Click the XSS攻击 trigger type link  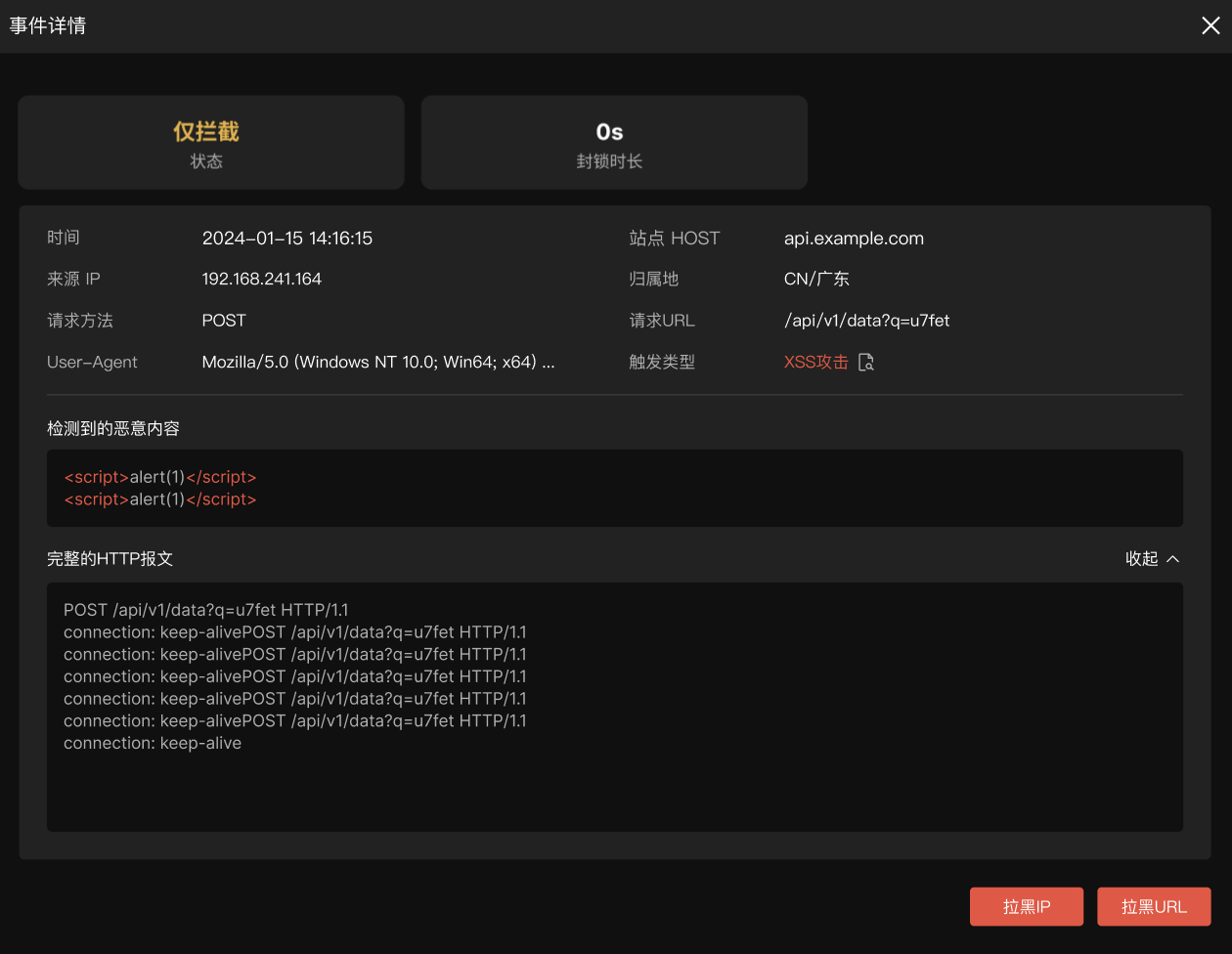[815, 363]
